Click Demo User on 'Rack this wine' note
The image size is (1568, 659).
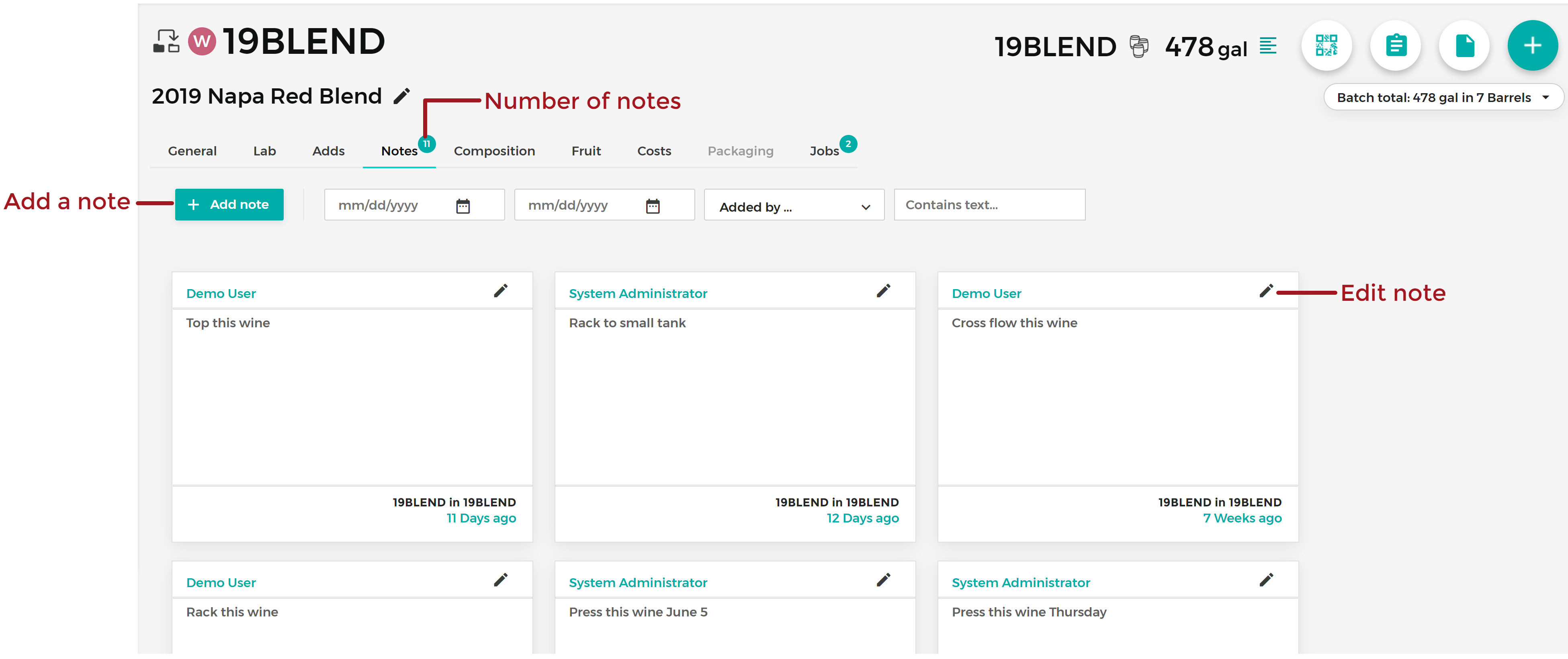220,582
